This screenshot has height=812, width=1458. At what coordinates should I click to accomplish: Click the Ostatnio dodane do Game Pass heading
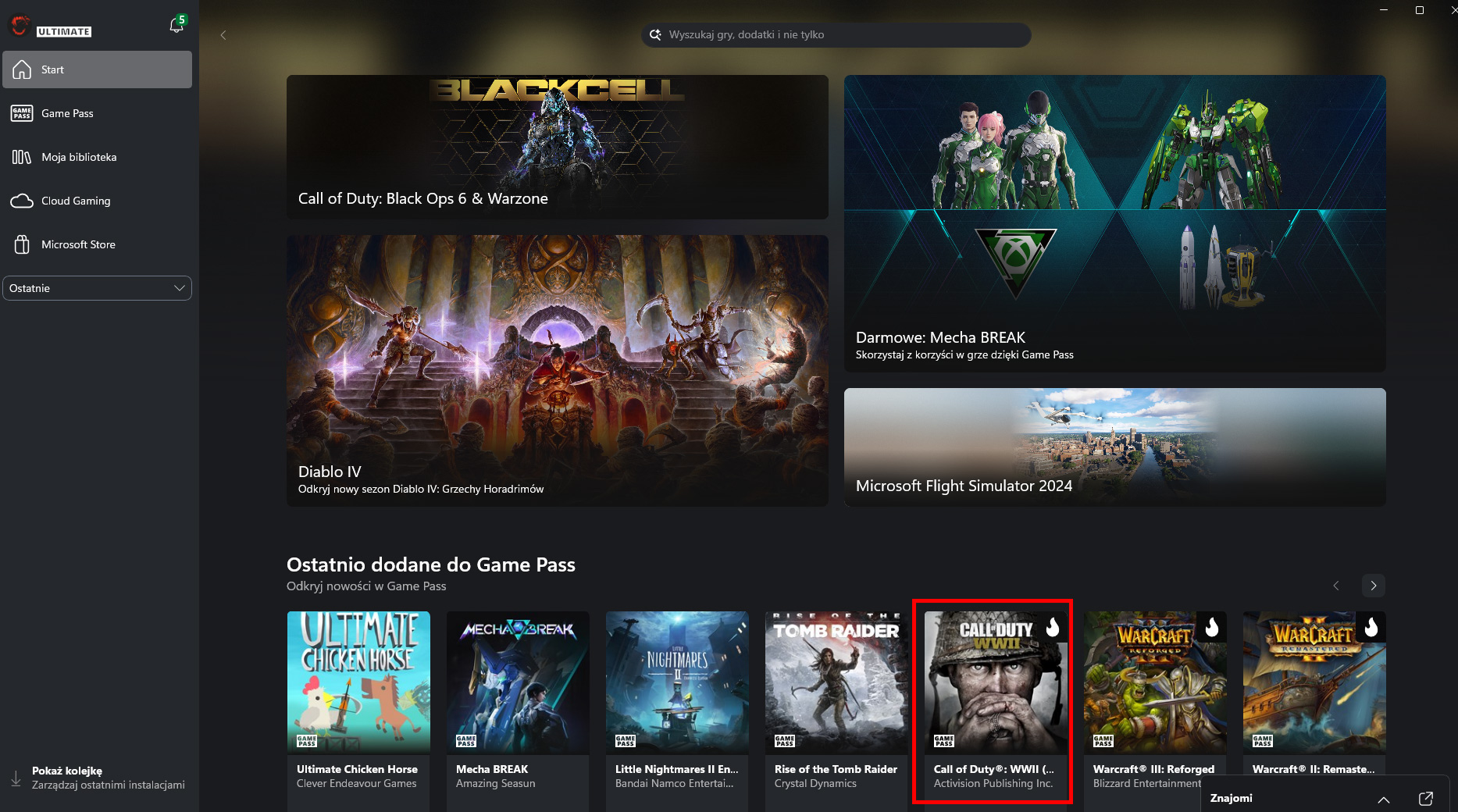click(x=431, y=564)
